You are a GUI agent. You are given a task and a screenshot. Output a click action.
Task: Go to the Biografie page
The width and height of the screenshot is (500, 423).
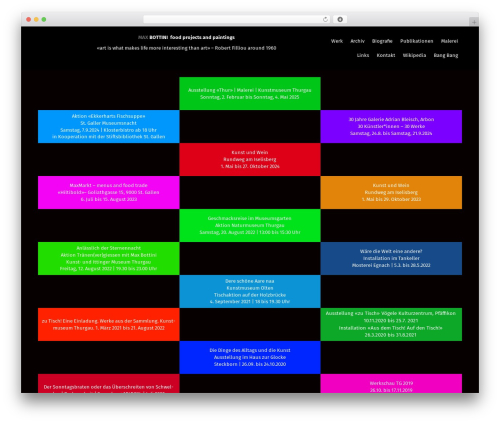coord(382,41)
